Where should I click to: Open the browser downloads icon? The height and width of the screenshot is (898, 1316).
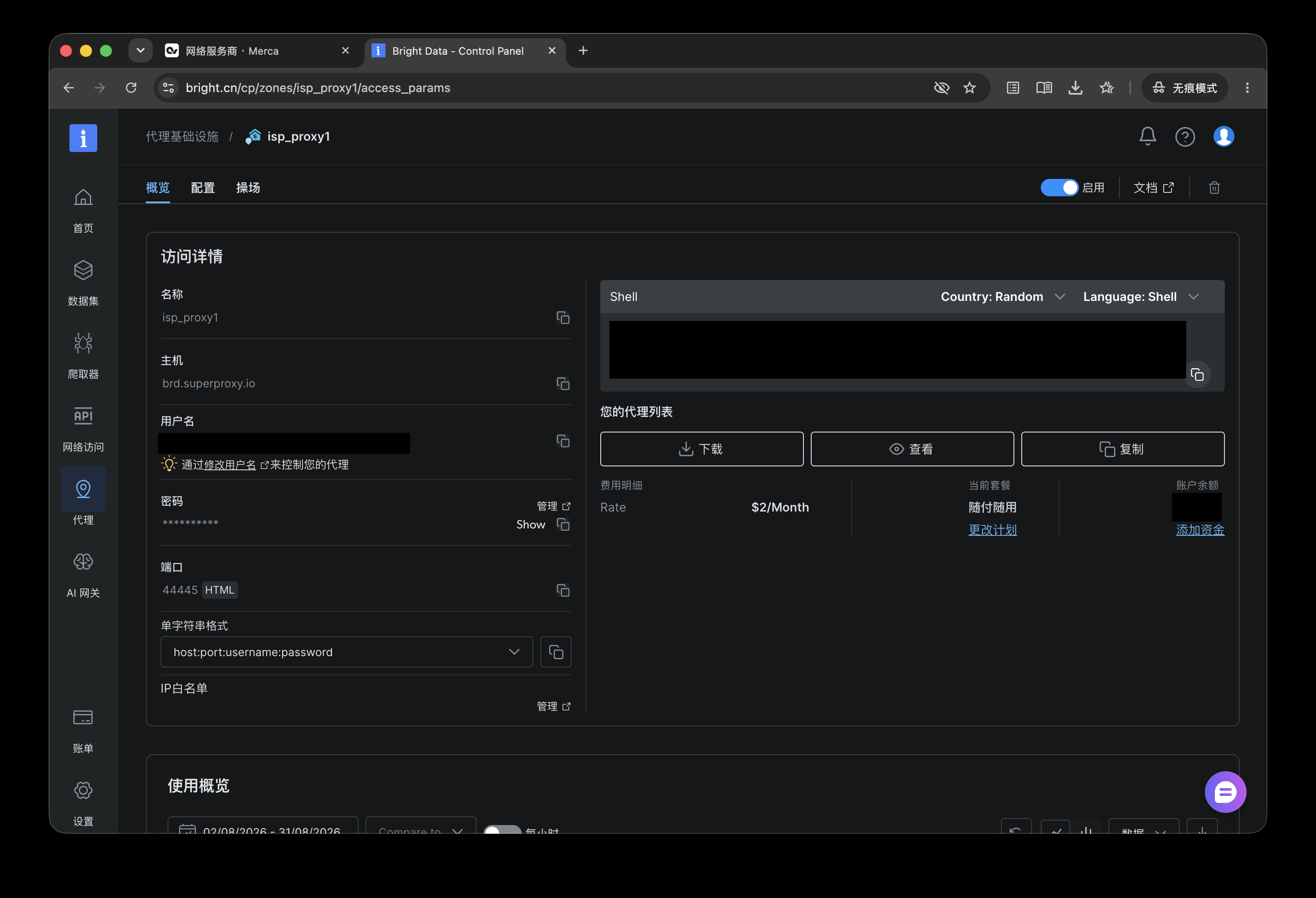1075,88
